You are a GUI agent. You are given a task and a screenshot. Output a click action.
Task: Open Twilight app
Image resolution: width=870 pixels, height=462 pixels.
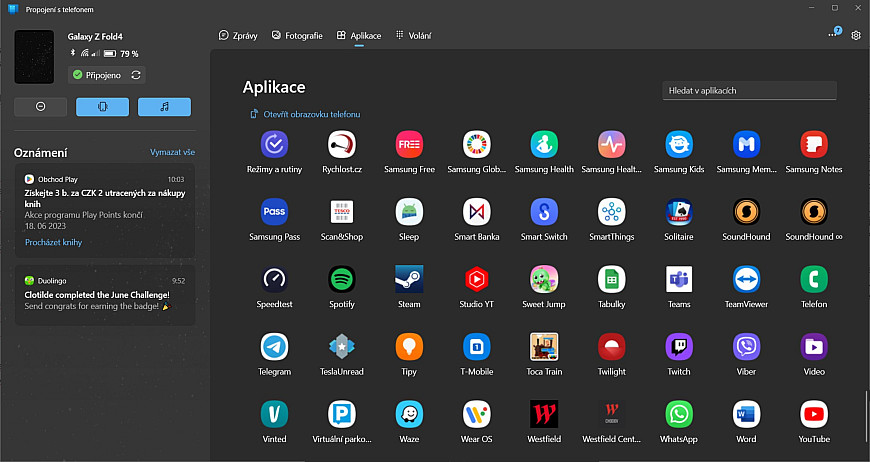pos(611,347)
